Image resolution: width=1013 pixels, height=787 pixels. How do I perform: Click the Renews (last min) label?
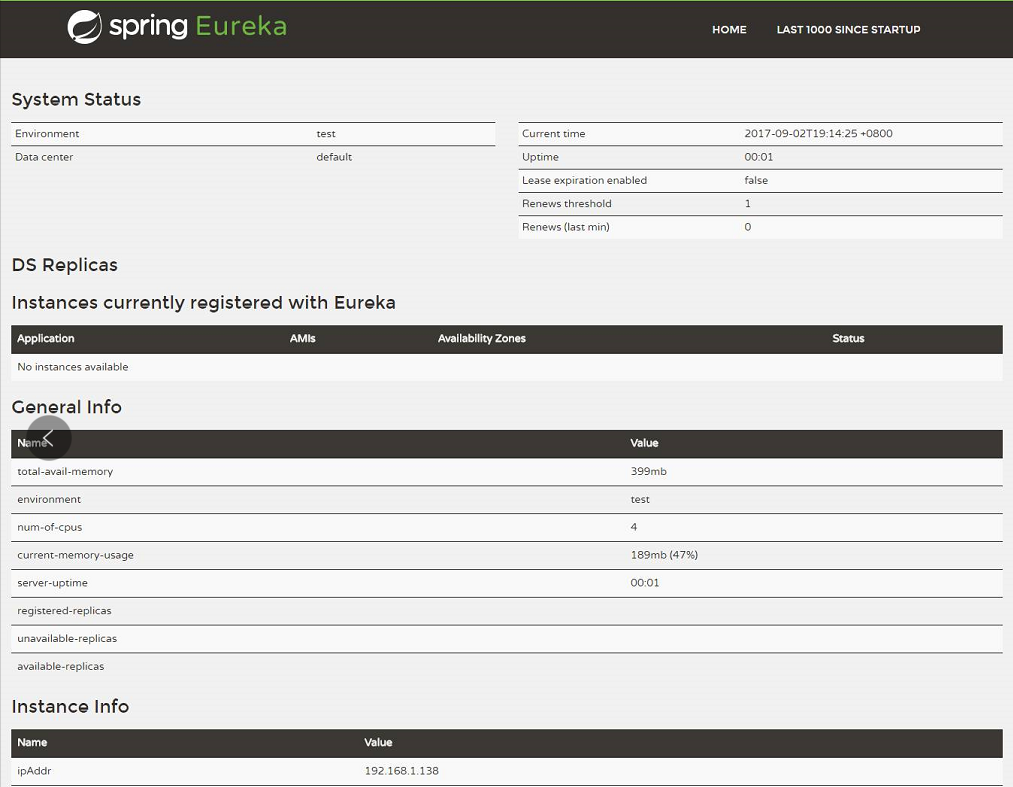[566, 227]
